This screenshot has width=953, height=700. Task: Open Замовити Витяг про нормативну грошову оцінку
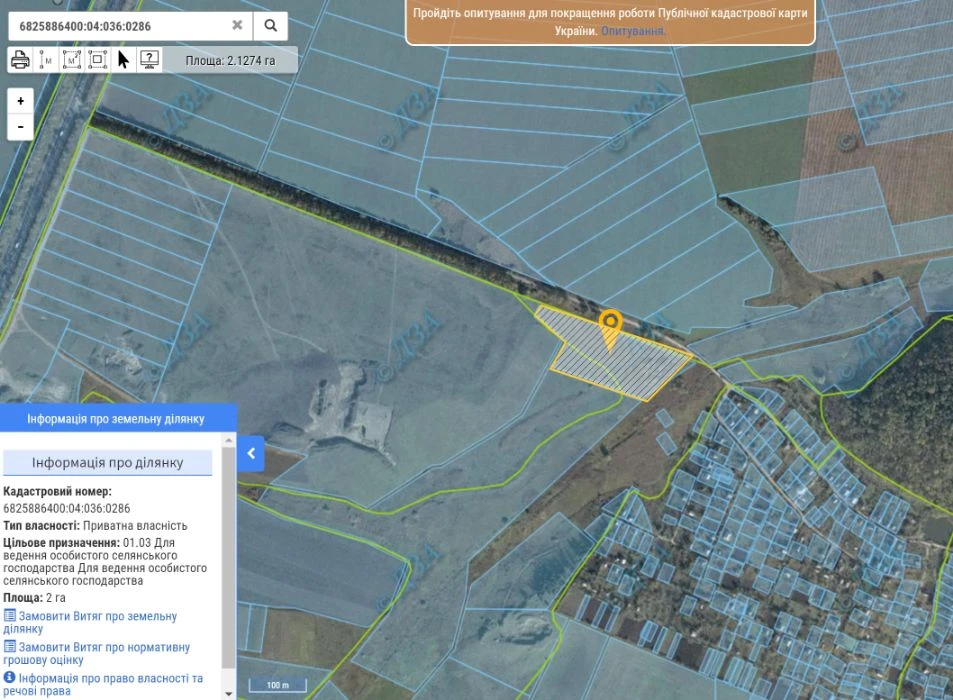click(97, 653)
